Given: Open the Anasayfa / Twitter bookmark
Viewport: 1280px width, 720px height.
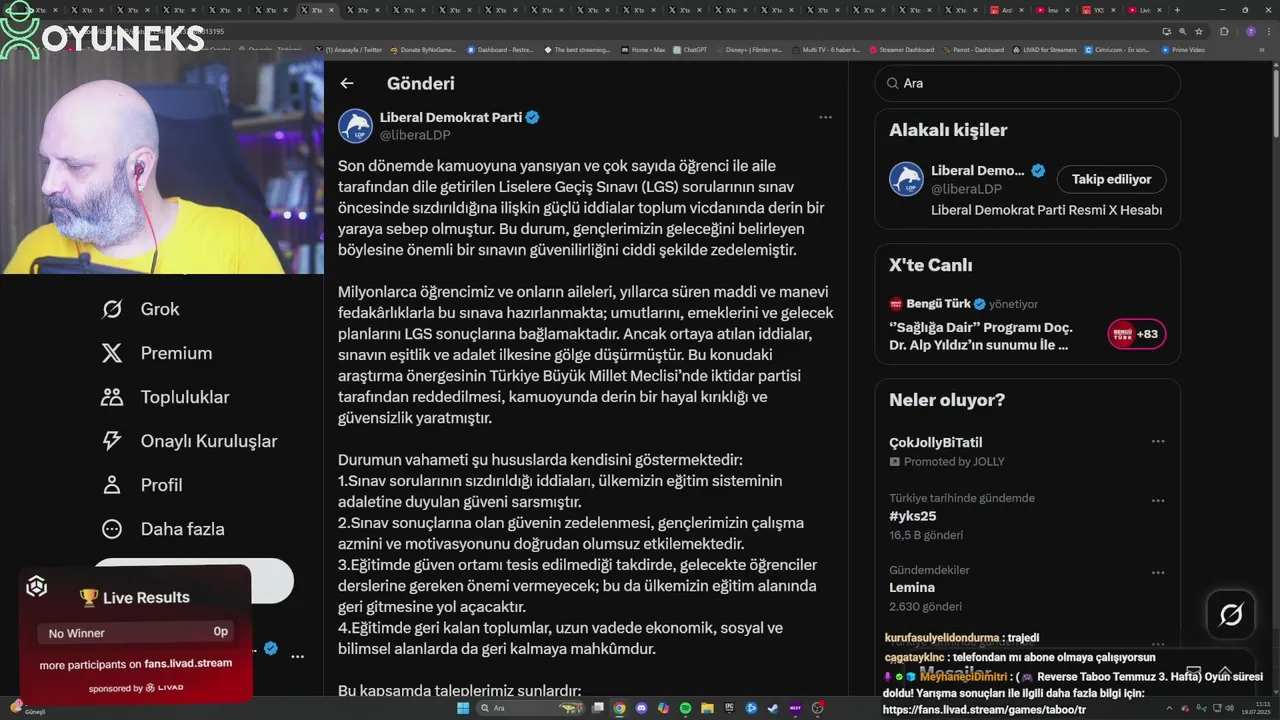Looking at the screenshot, I should 348,49.
